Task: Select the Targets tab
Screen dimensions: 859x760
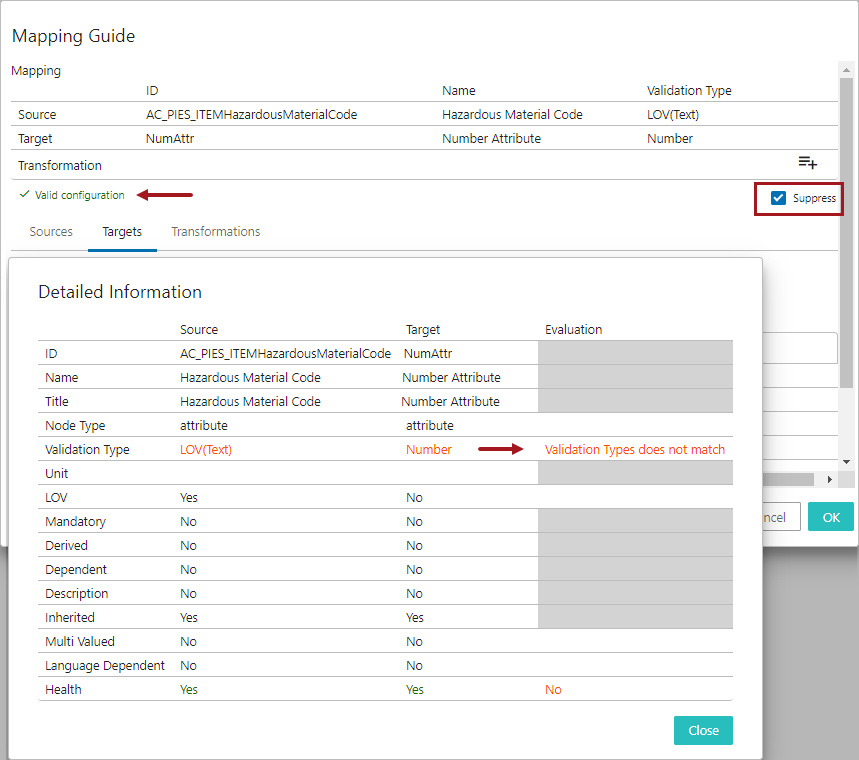Action: [x=122, y=232]
